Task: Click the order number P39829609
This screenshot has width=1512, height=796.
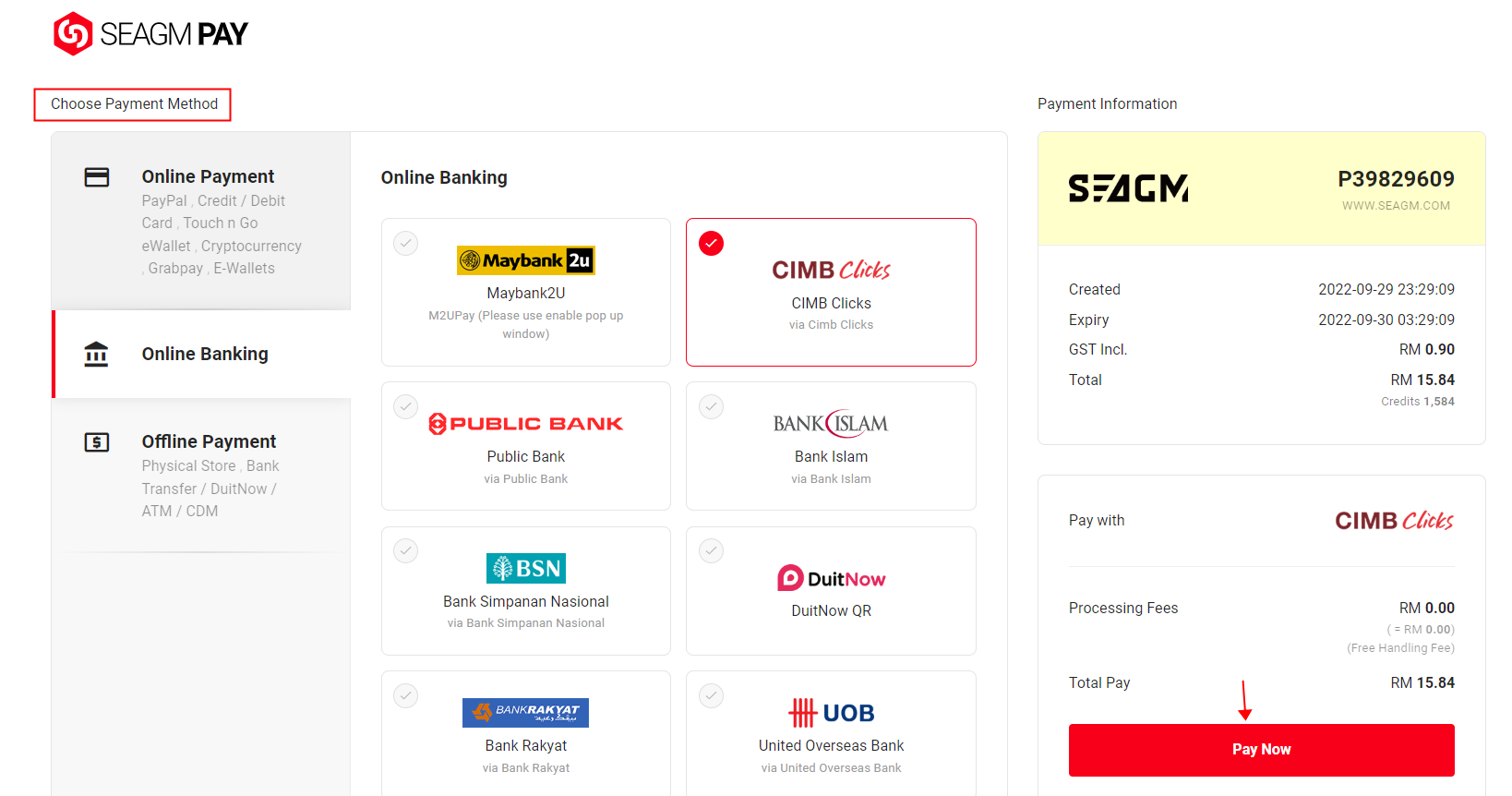Action: point(1397,179)
